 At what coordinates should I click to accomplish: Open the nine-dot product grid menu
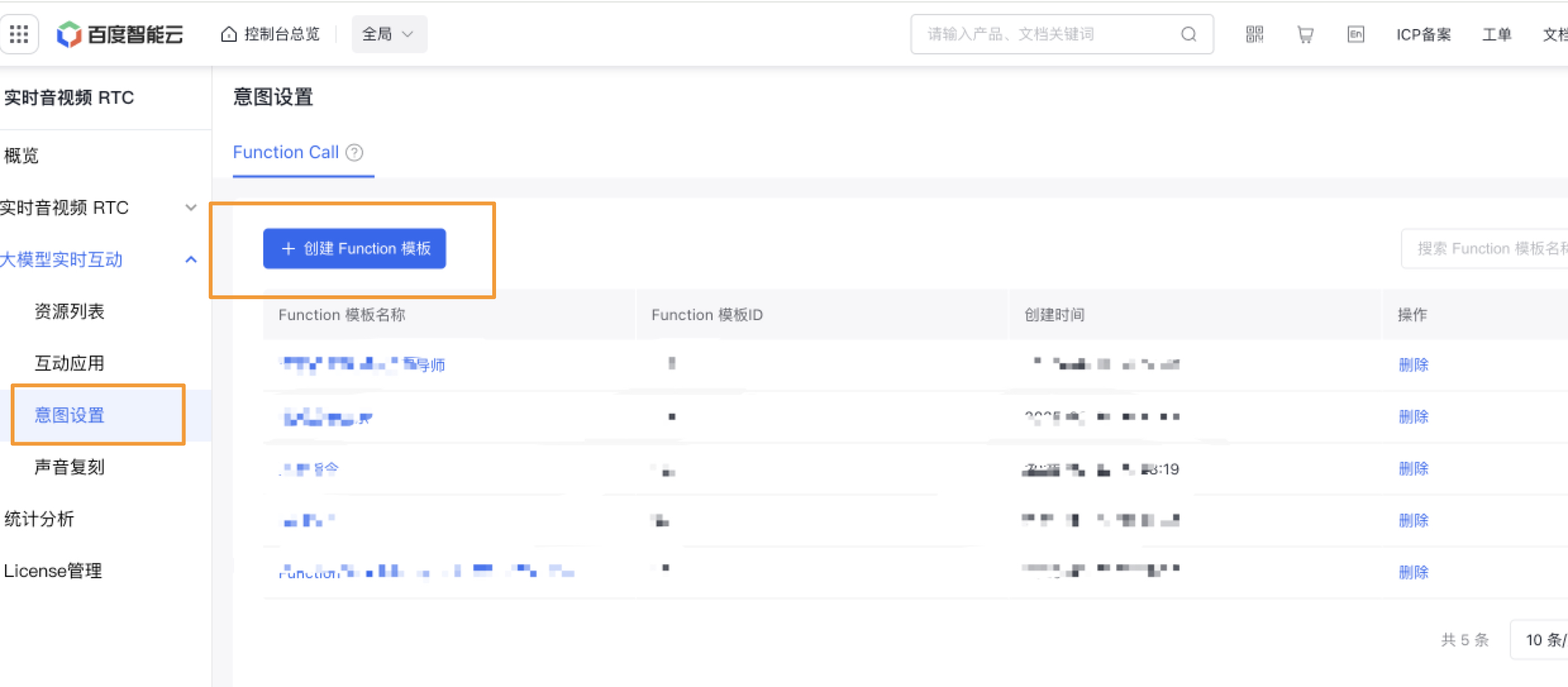19,34
